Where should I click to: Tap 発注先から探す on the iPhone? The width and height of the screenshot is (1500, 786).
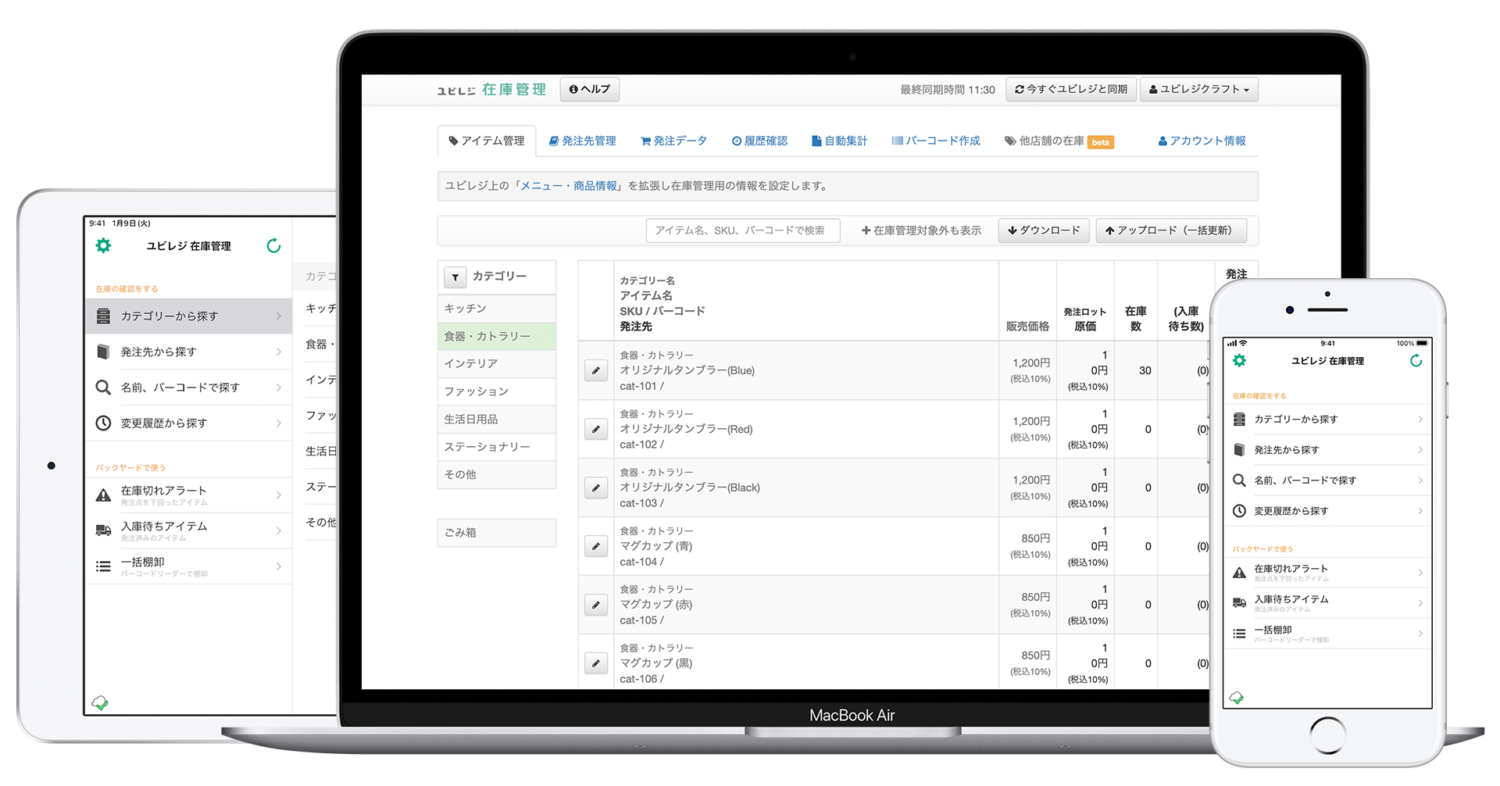tap(1327, 450)
